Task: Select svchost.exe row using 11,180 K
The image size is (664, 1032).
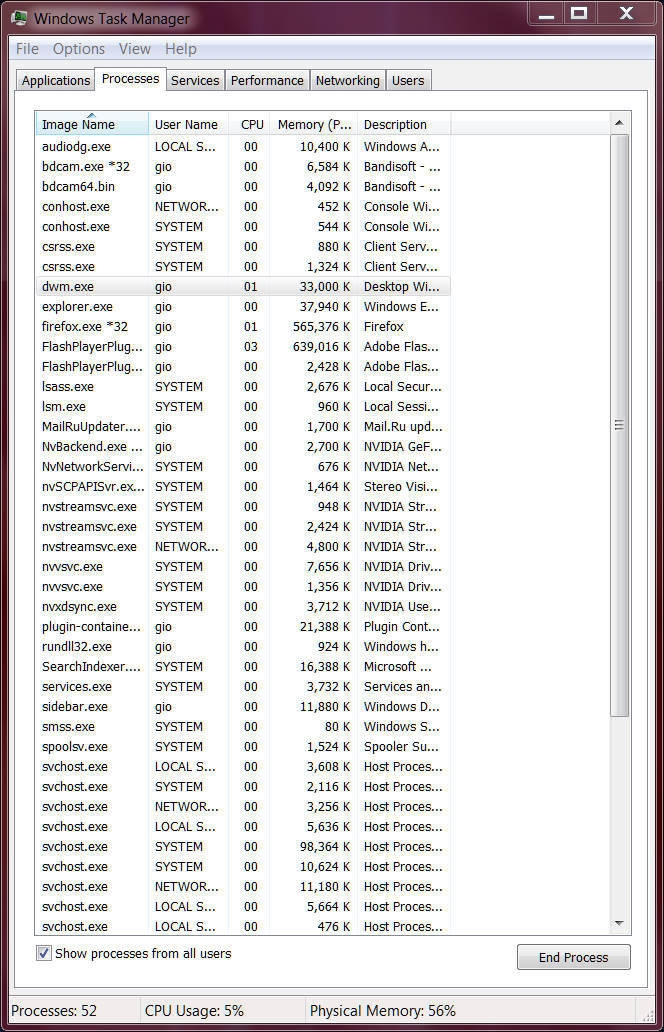Action: (x=243, y=887)
